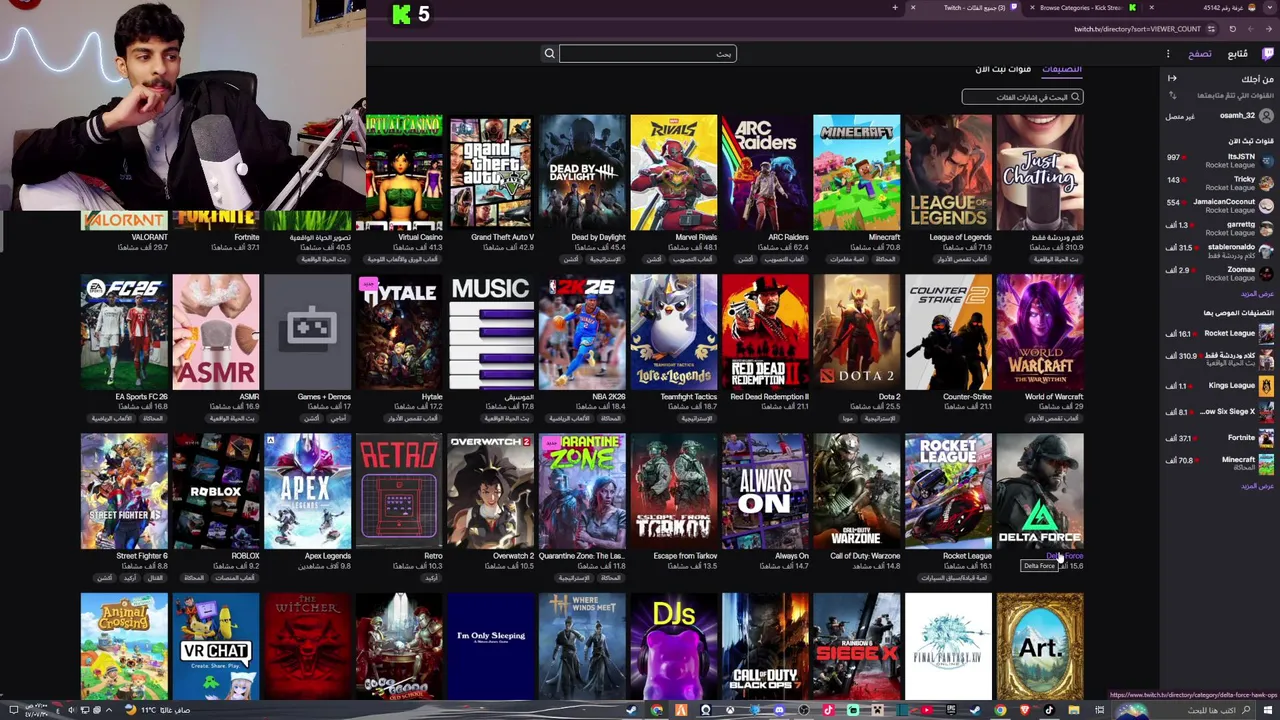Open ItsJSTN channel in the sidebar
Viewport: 1280px width, 720px height.
pos(1220,160)
